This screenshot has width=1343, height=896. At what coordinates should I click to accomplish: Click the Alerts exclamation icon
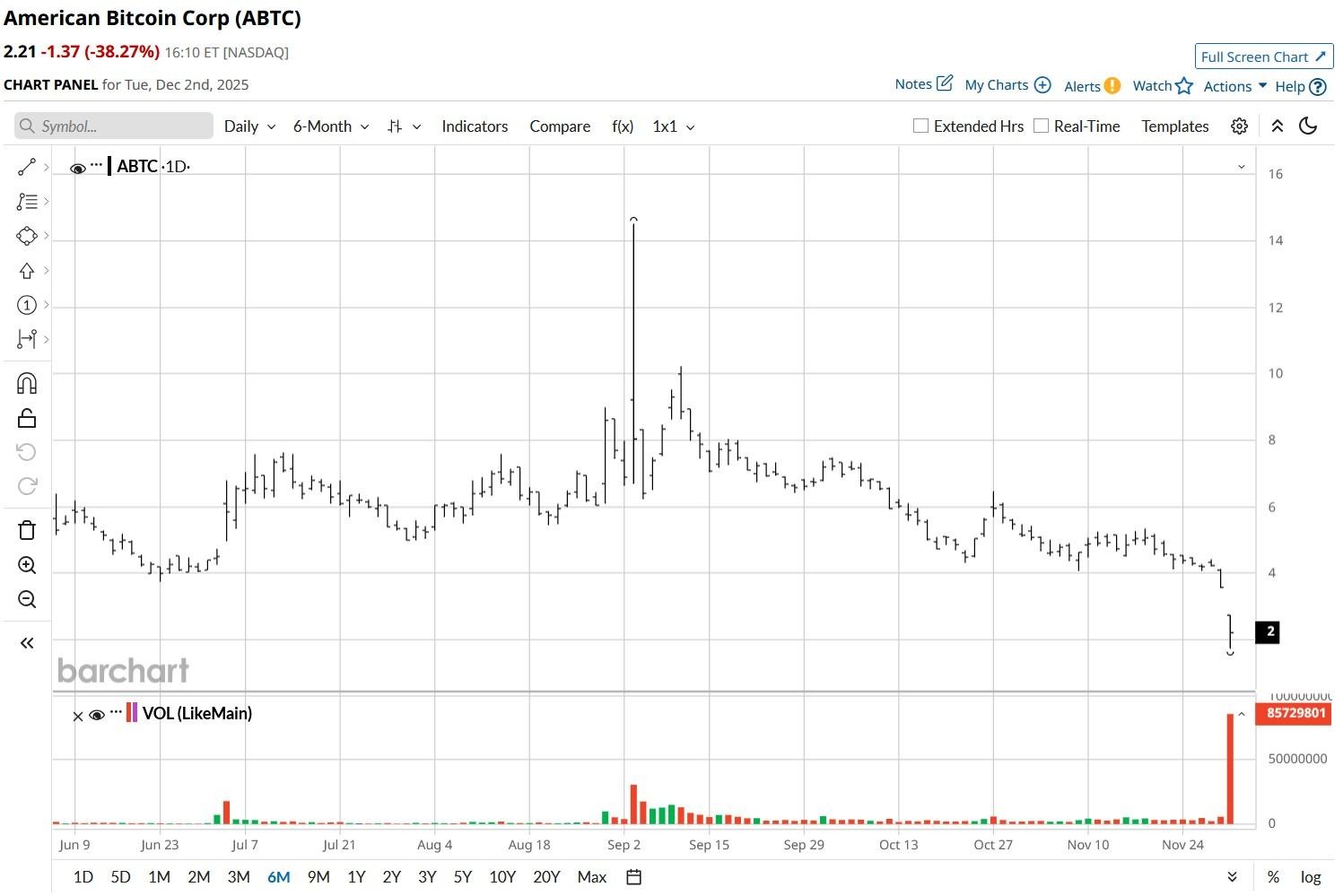click(x=1112, y=85)
